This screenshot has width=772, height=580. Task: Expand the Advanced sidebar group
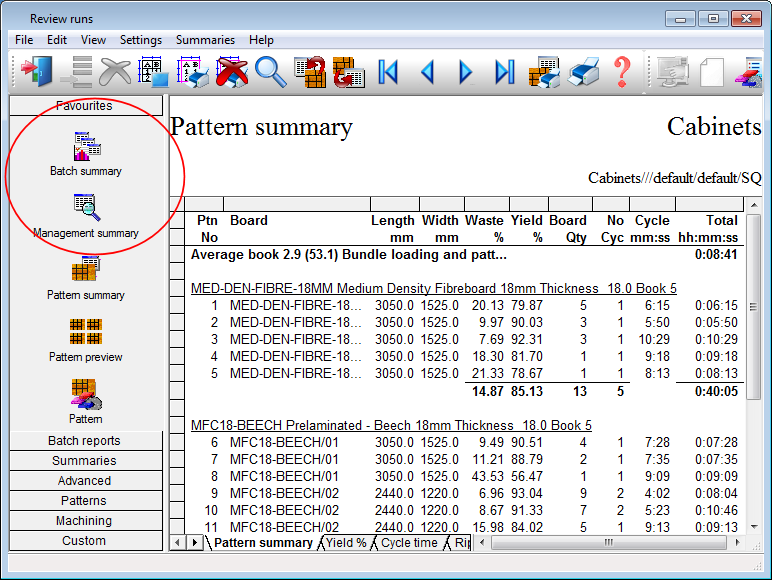coord(86,481)
